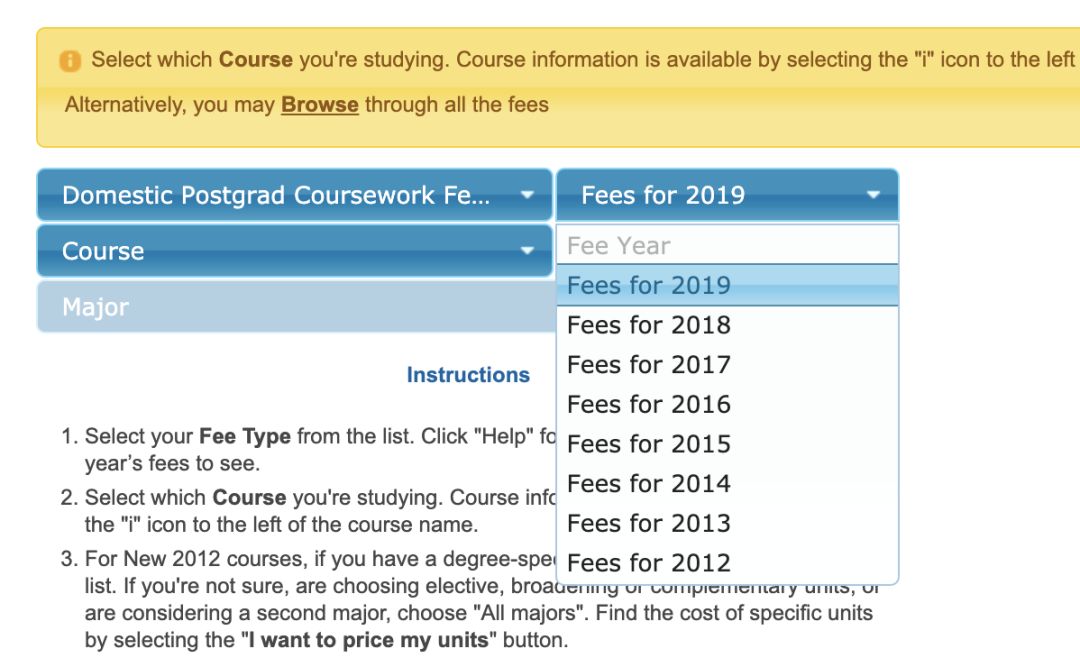This screenshot has width=1080, height=658.
Task: Select Fees for 2013 entry
Action: tap(727, 524)
